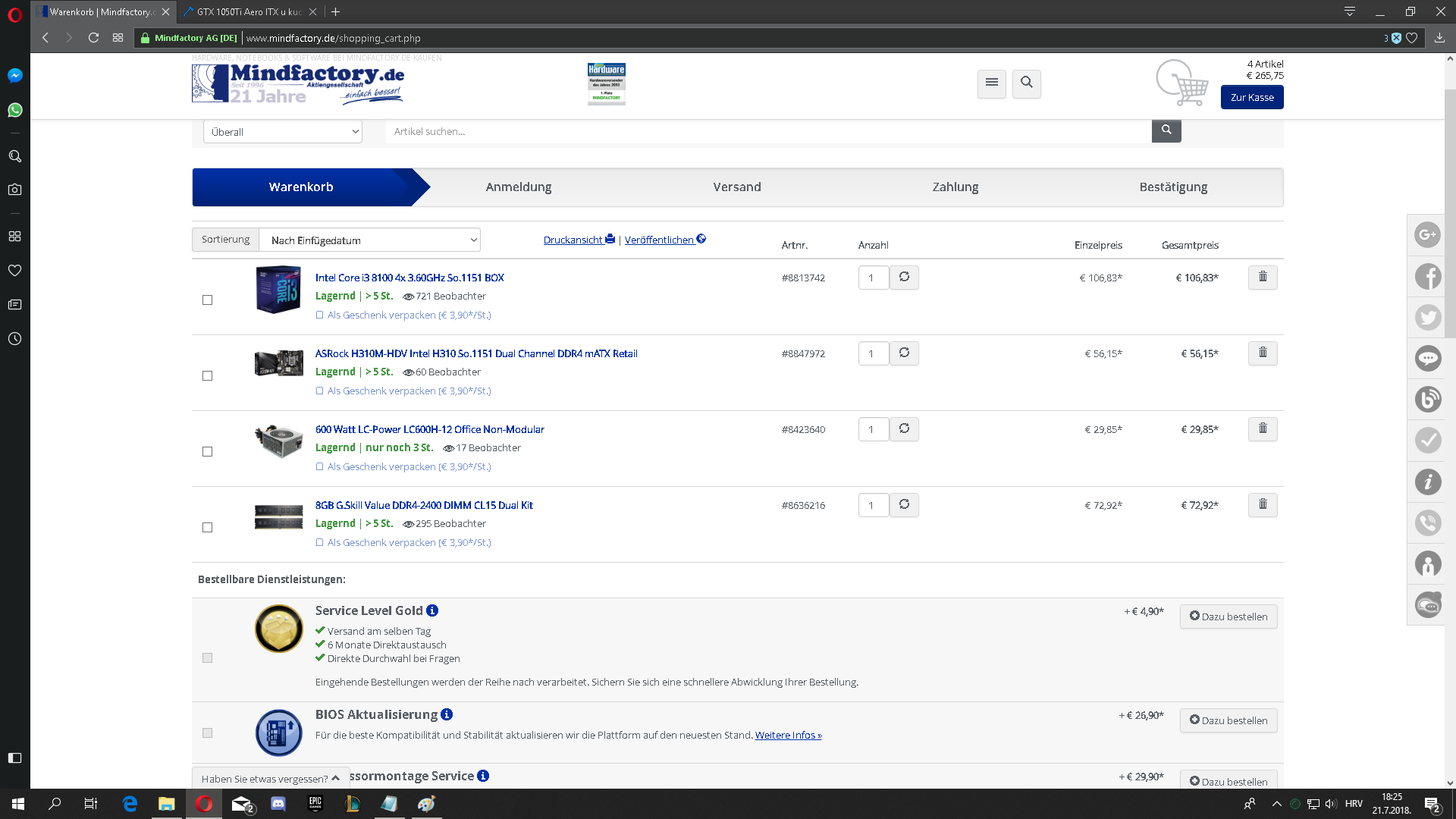The width and height of the screenshot is (1456, 819).
Task: Open Nach Einfügedatum sorting dropdown
Action: (370, 240)
